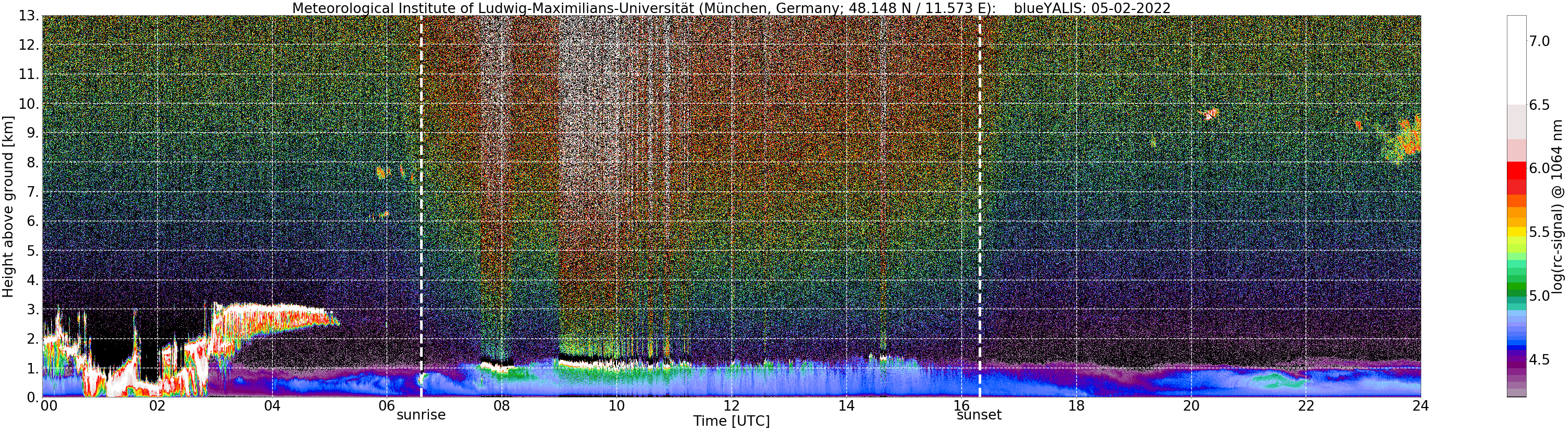The height and width of the screenshot is (431, 1568).
Task: Click time-axis tick label '08'
Action: [502, 406]
